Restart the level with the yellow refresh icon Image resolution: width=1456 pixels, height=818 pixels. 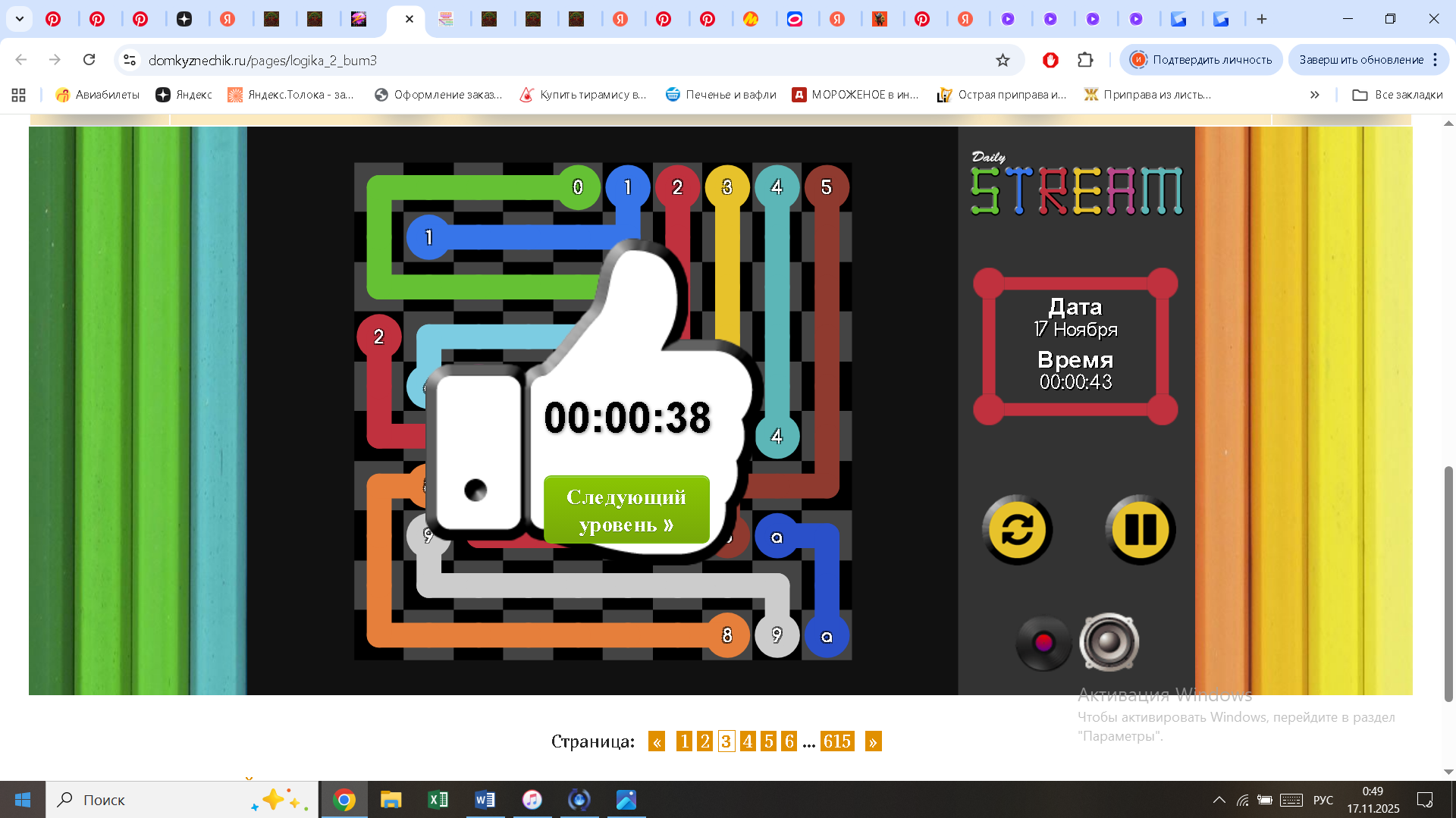click(x=1017, y=528)
